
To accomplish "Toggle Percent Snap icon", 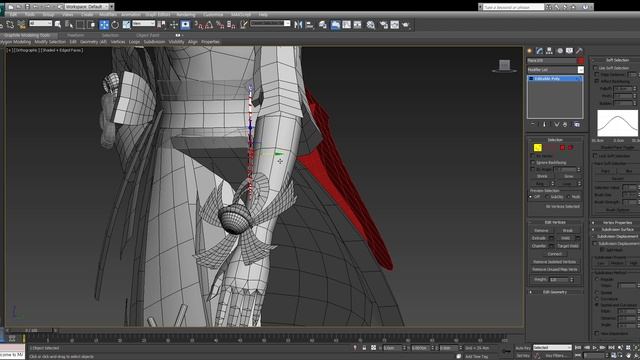I will click(220, 25).
